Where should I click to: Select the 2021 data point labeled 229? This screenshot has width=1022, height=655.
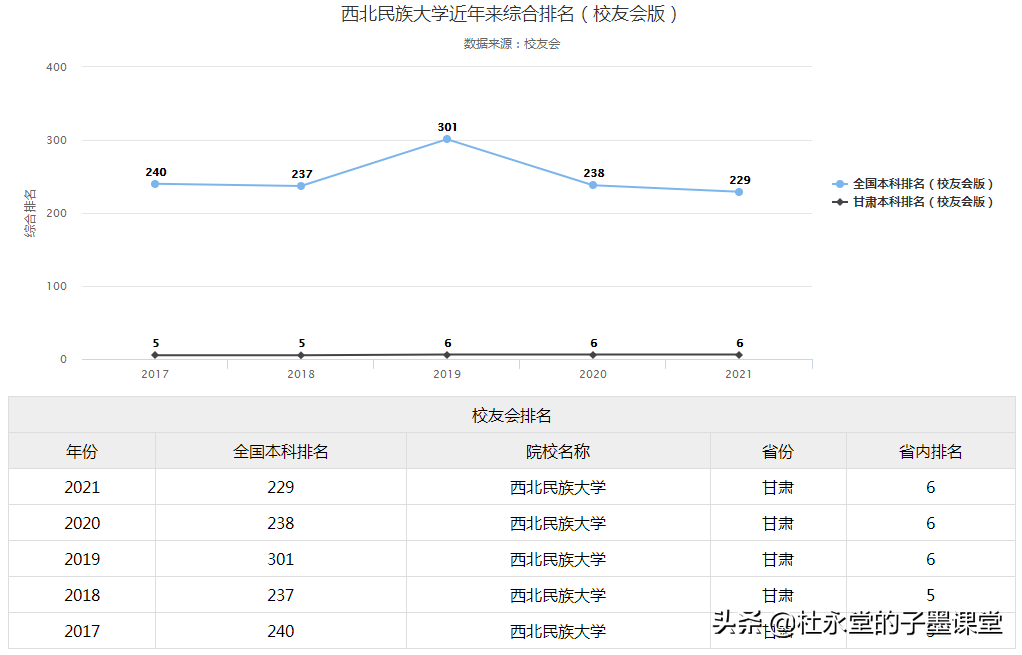(738, 191)
